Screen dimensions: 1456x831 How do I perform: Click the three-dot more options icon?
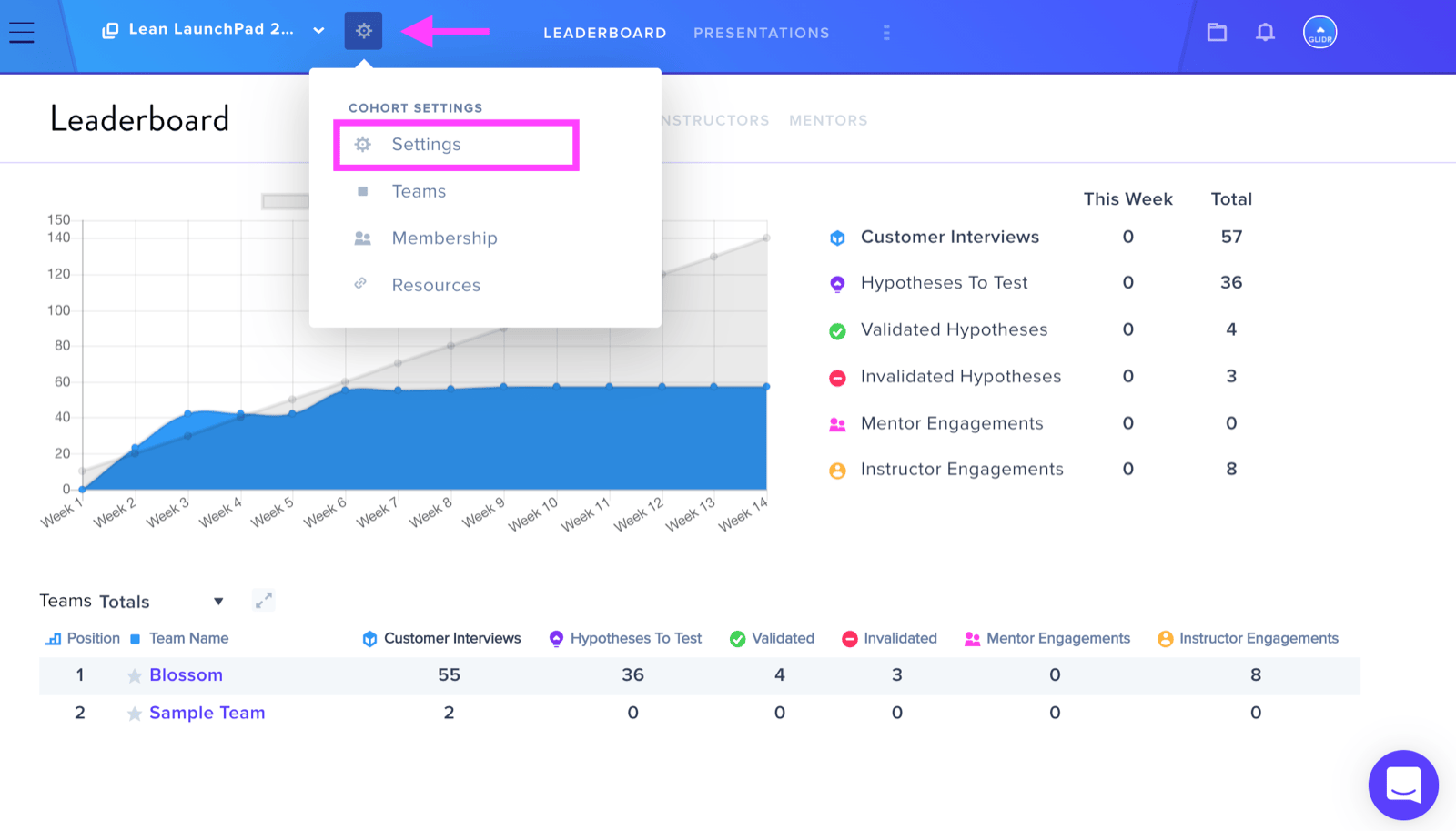coord(886,33)
